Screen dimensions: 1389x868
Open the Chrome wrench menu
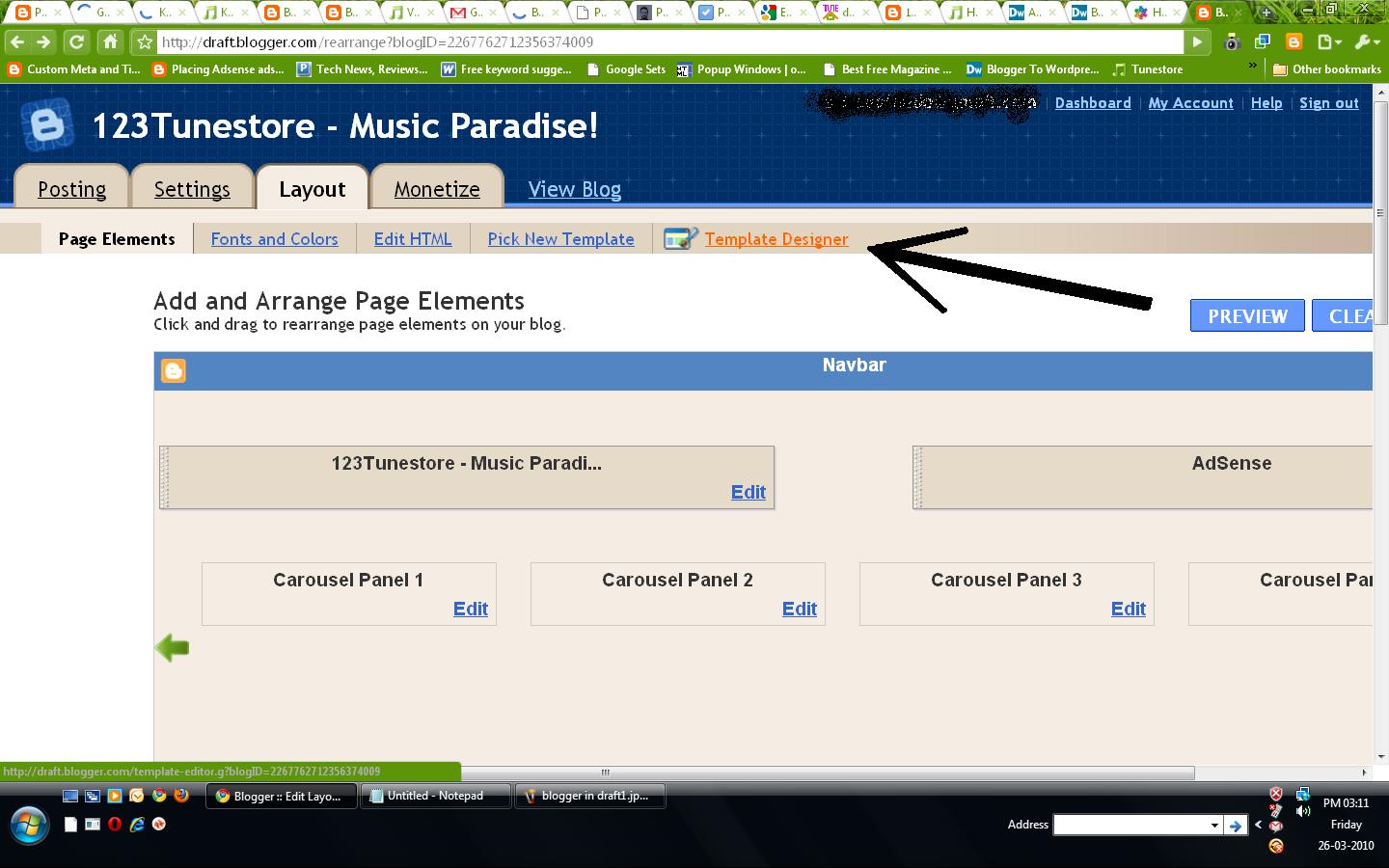1366,41
